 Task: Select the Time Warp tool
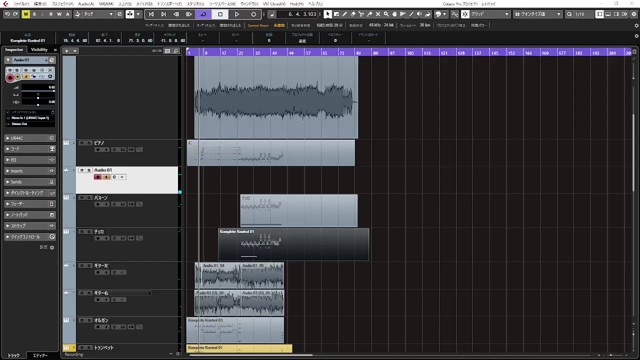click(x=403, y=14)
